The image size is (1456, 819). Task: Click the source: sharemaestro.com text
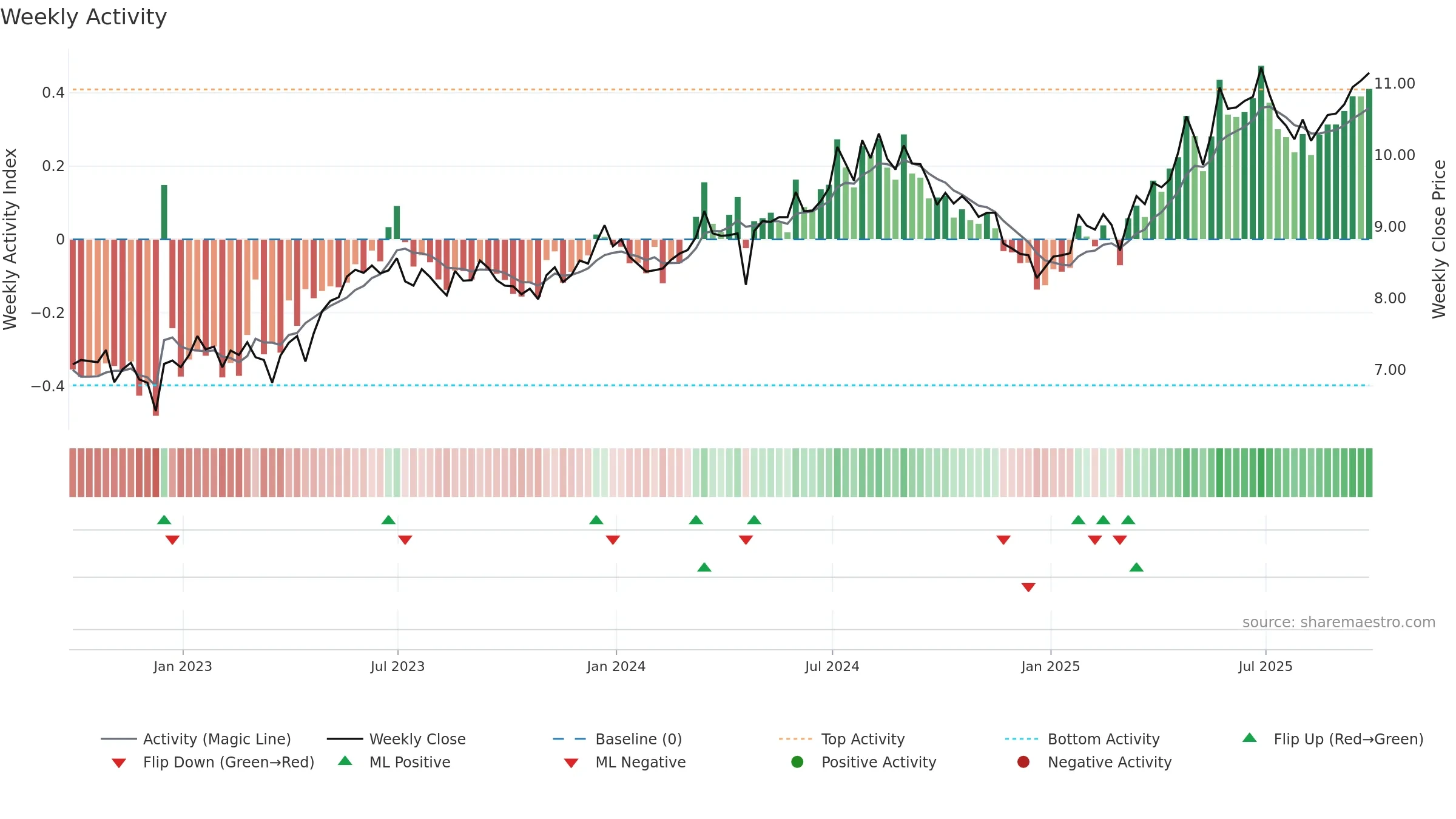pyautogui.click(x=1338, y=622)
